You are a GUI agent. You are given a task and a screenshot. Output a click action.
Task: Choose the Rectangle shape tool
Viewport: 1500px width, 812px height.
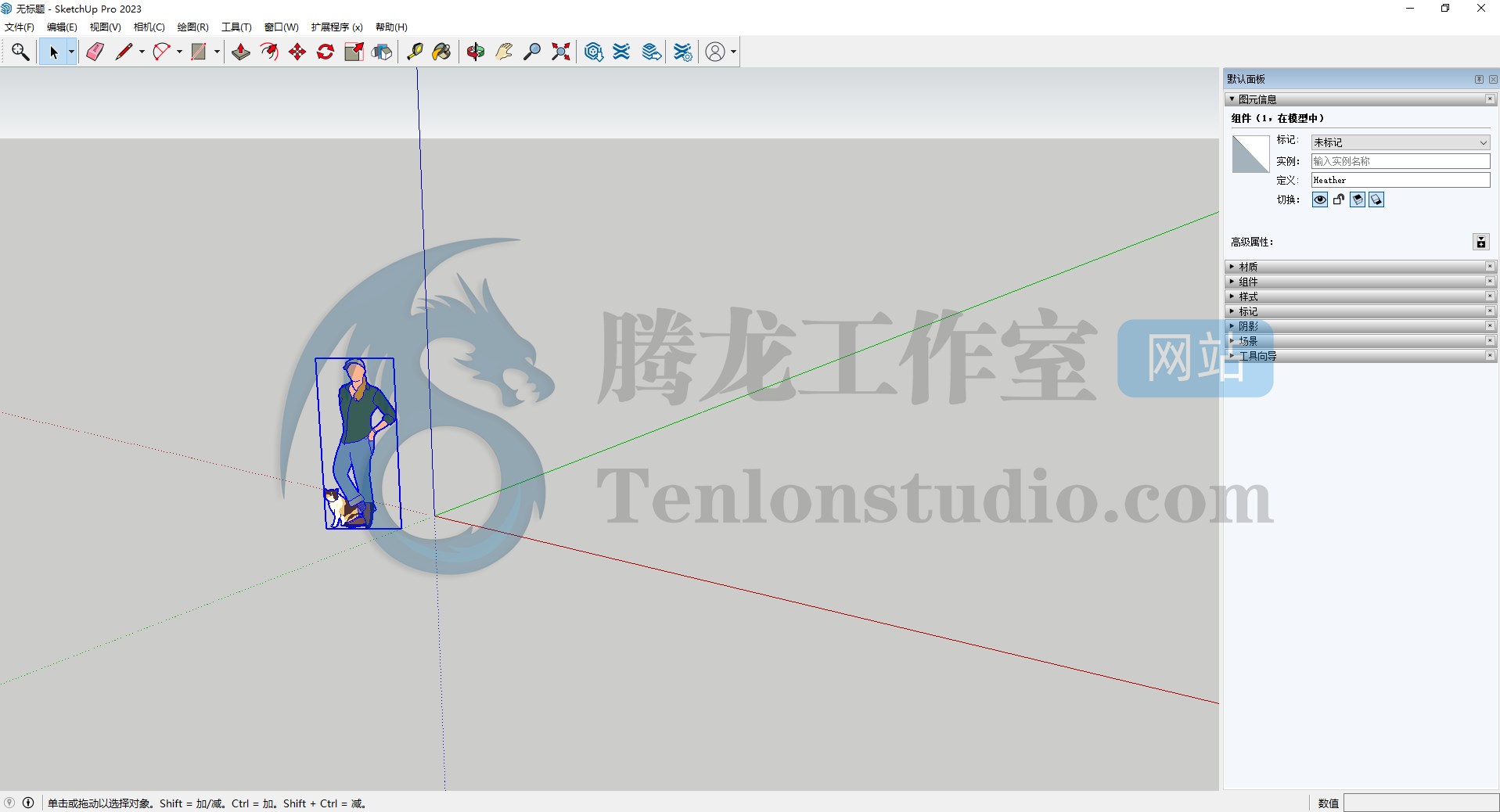point(199,52)
